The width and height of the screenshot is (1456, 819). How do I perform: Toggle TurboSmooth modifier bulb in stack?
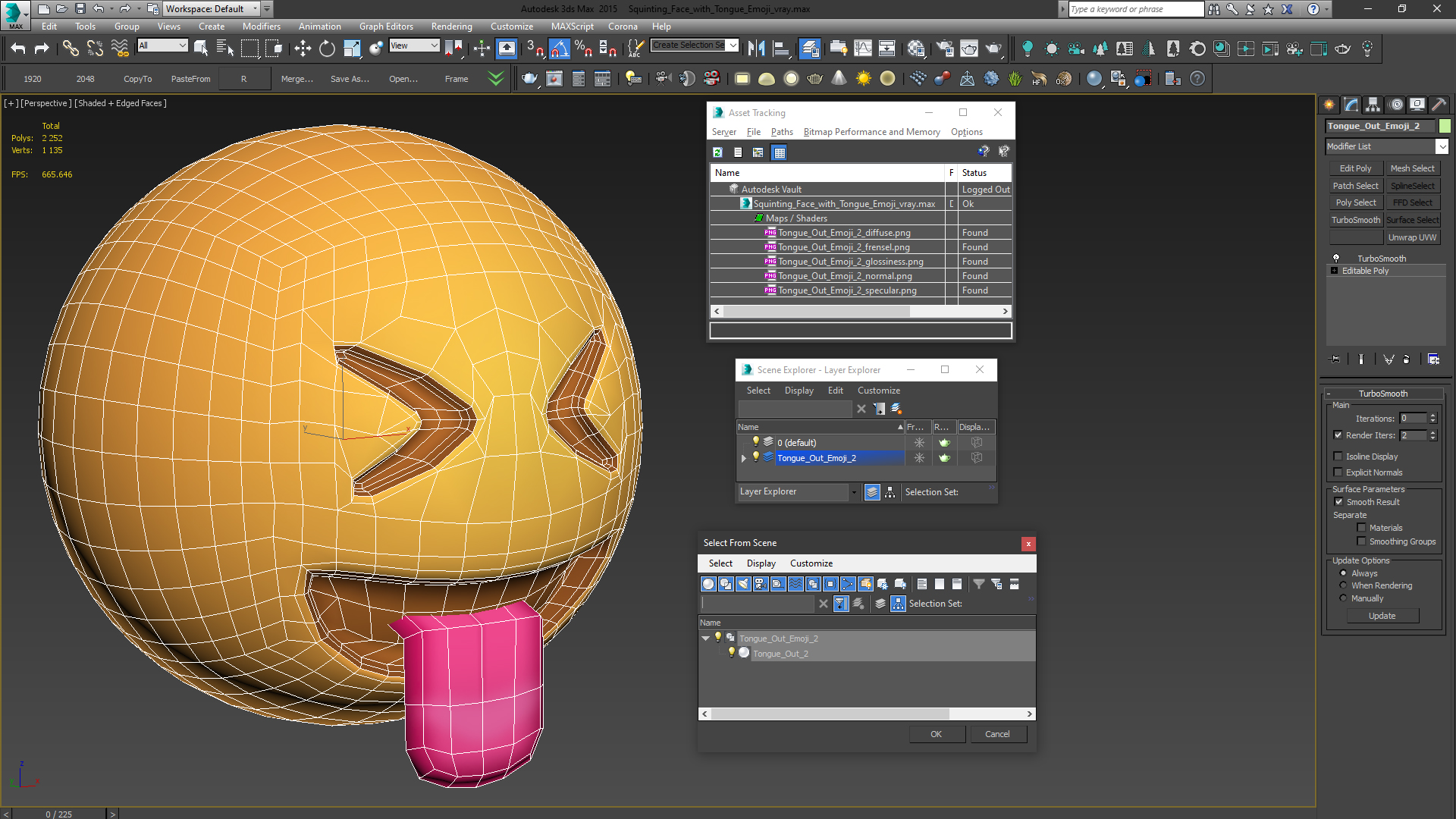[1336, 259]
